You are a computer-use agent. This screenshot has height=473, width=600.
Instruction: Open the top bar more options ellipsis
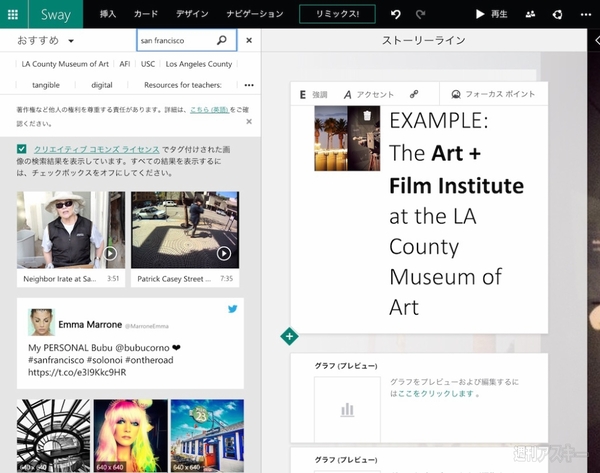[x=586, y=15]
